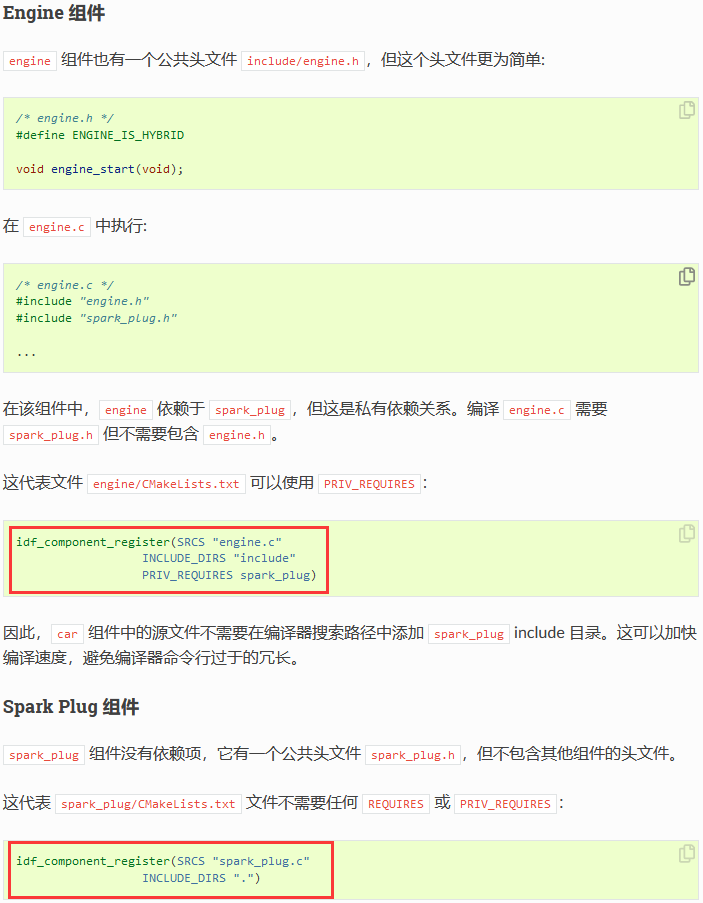Screen dimensions: 703x903
Task: Click code line 'INCLUDE_DIRS "include"'
Action: click(219, 559)
